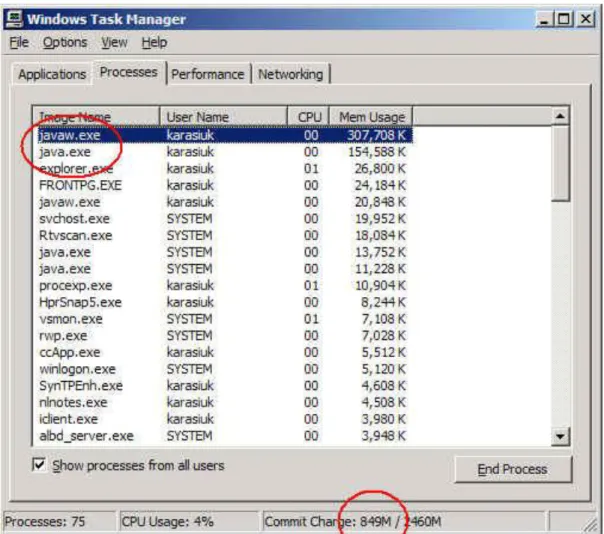
Task: Select the iclient.exe process
Action: point(223,419)
